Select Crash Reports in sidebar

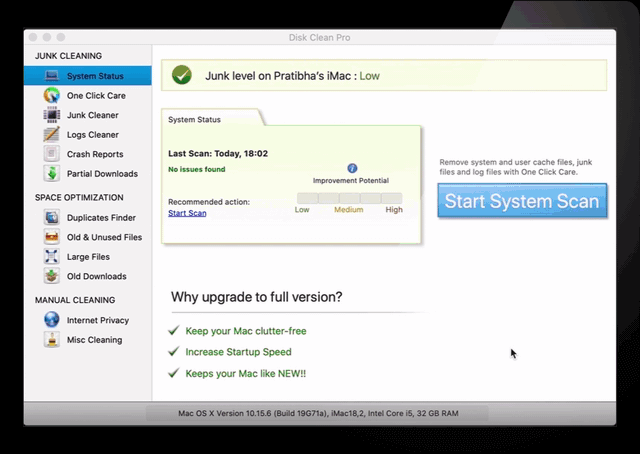(88, 154)
